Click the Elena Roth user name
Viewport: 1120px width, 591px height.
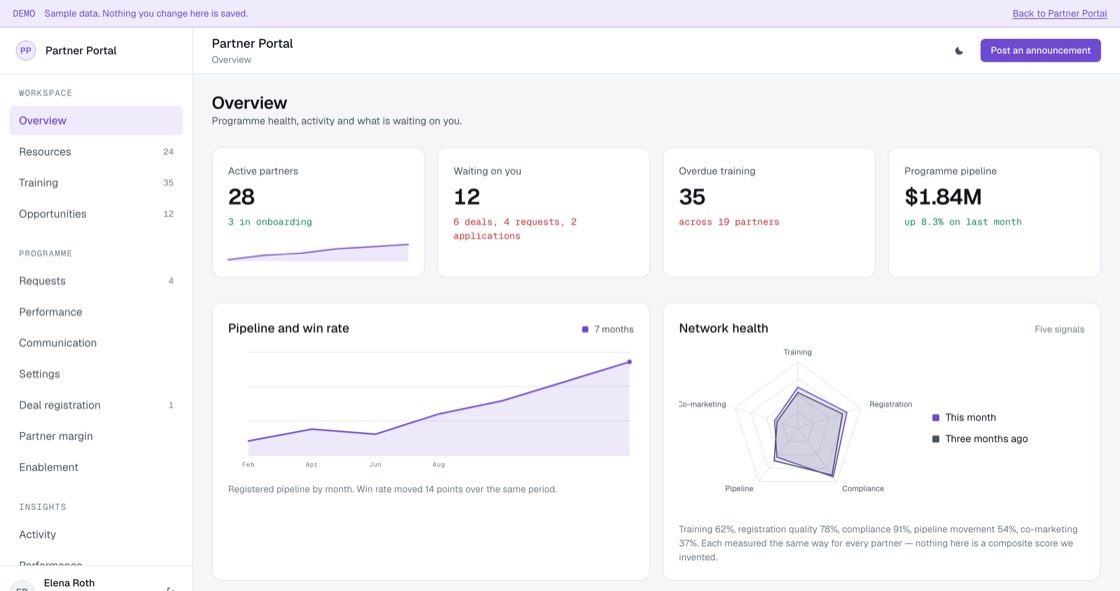tap(69, 583)
